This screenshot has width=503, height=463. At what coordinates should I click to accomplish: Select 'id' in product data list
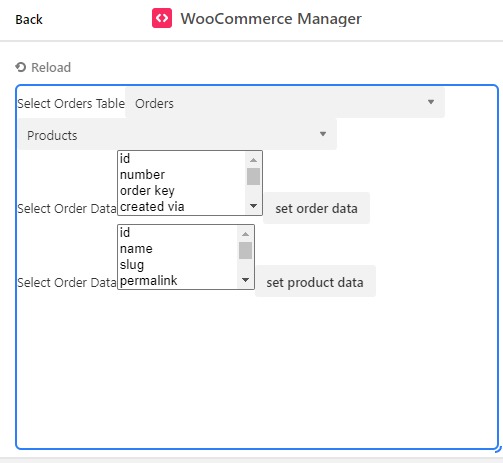pyautogui.click(x=178, y=233)
